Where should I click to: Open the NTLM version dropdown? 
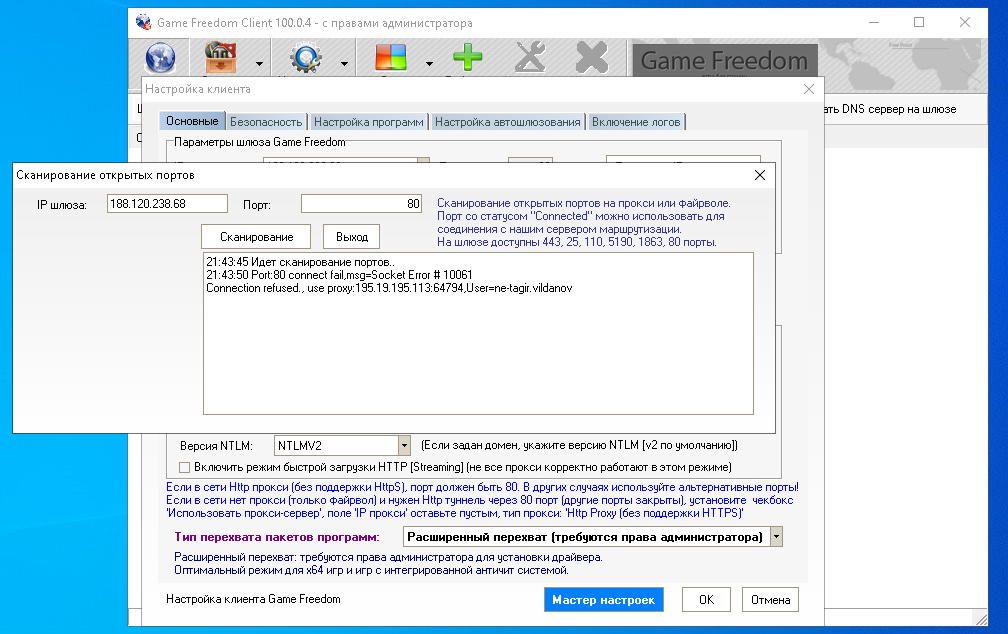404,445
